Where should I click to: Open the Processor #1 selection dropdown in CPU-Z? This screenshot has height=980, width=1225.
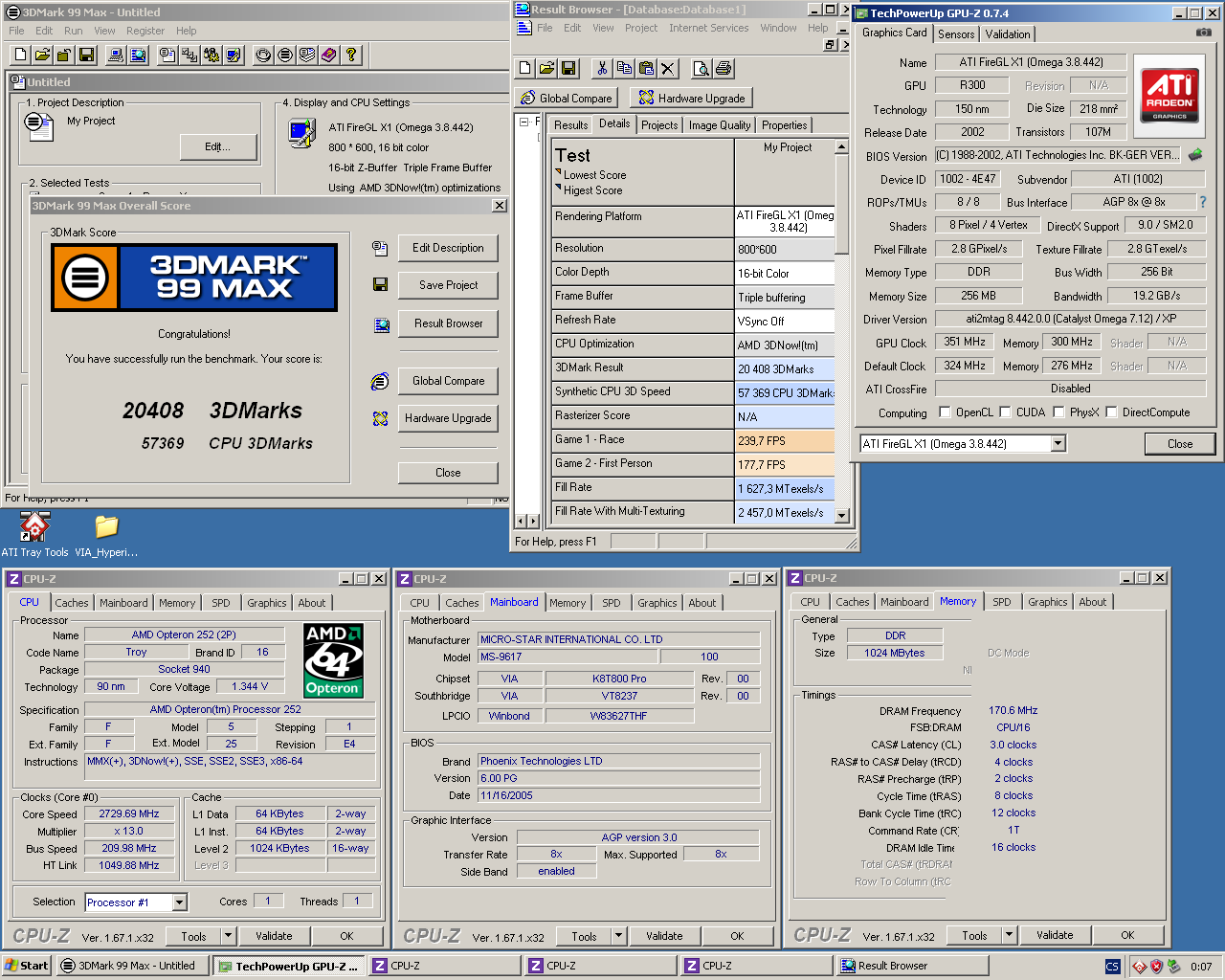pyautogui.click(x=179, y=902)
